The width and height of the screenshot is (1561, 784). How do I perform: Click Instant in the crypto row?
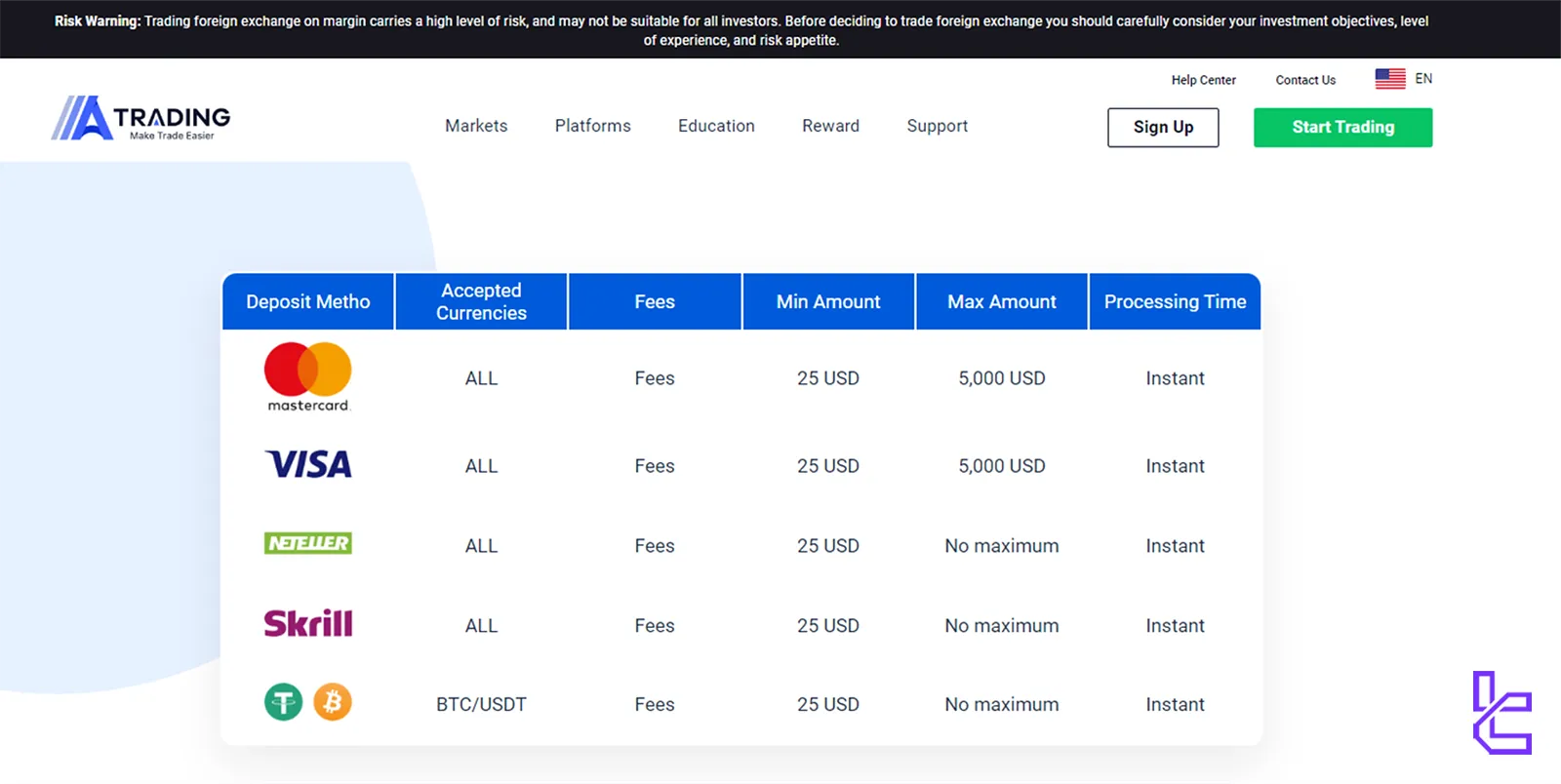(1175, 704)
